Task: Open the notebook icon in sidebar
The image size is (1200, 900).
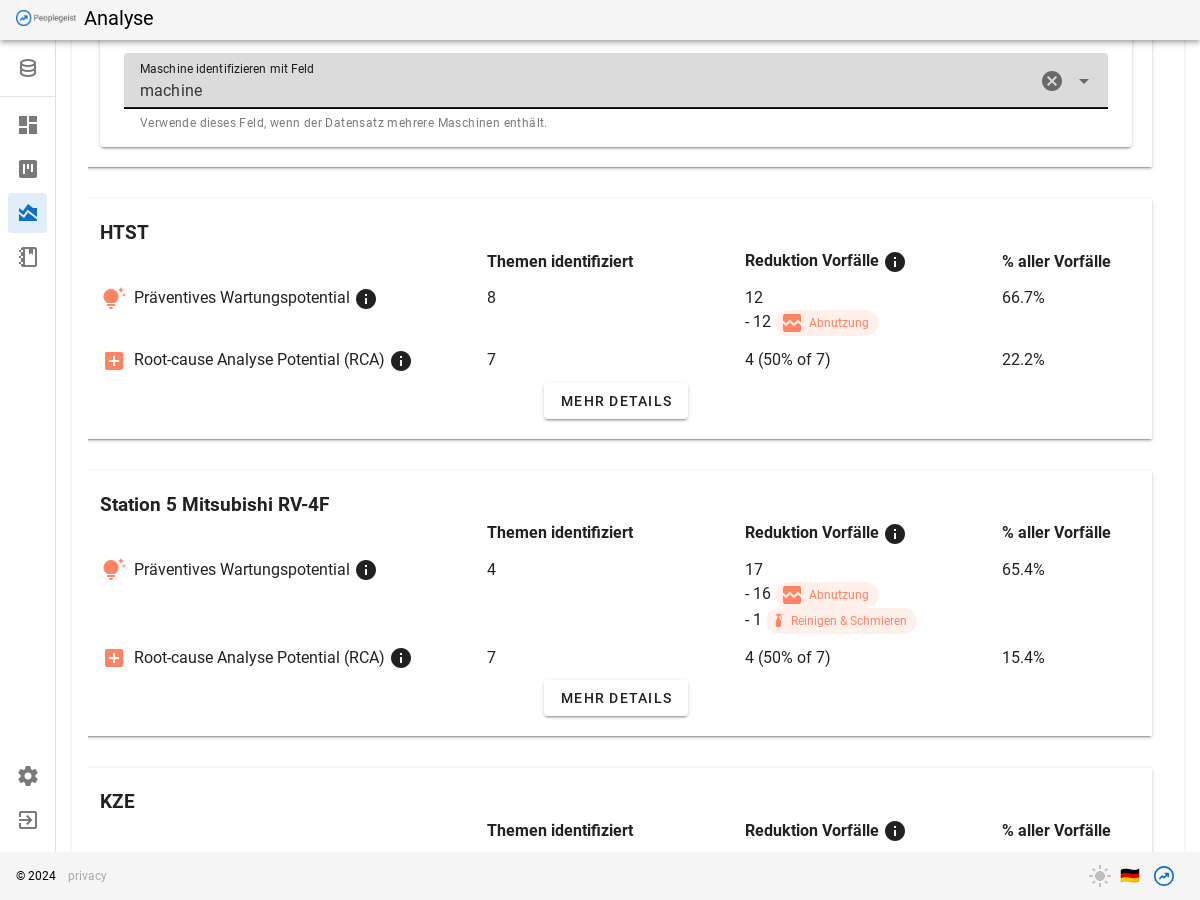Action: [x=28, y=257]
